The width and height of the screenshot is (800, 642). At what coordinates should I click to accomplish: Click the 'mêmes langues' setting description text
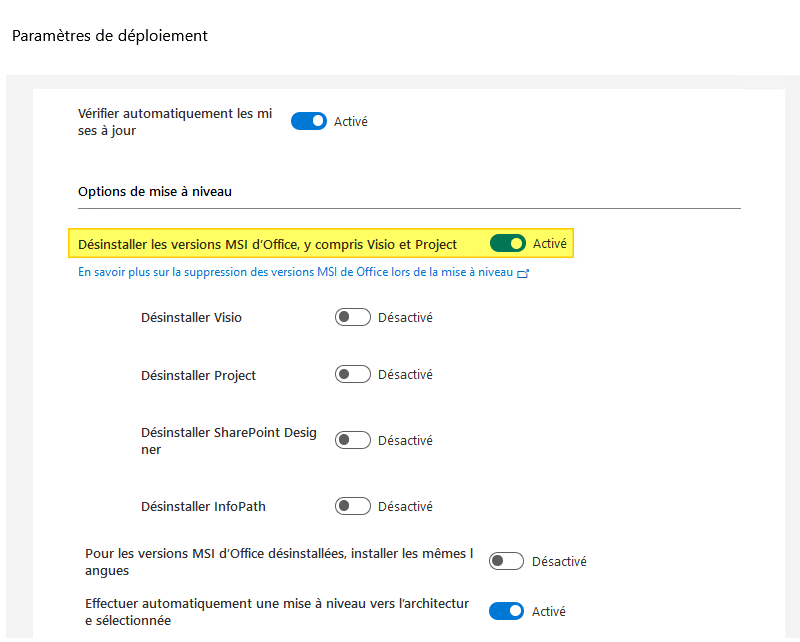[x=278, y=560]
